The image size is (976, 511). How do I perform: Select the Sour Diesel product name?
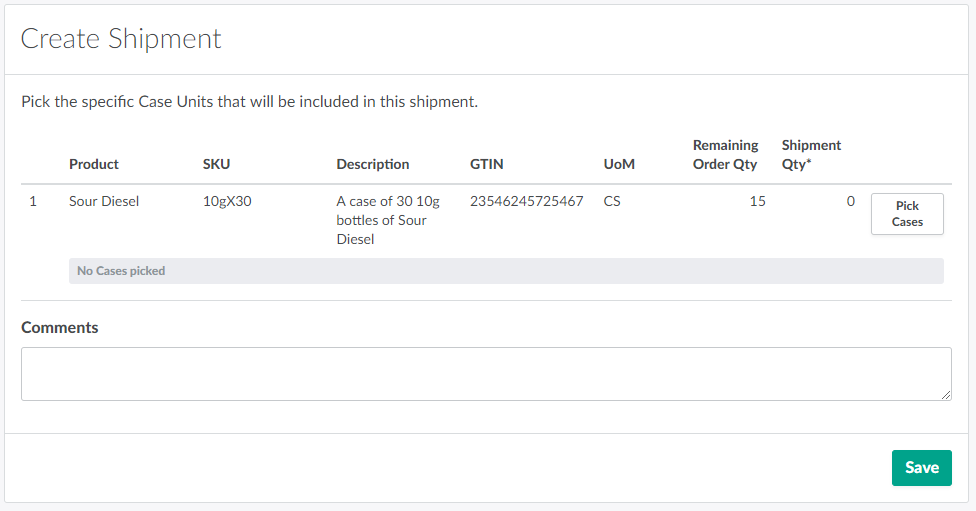click(104, 201)
